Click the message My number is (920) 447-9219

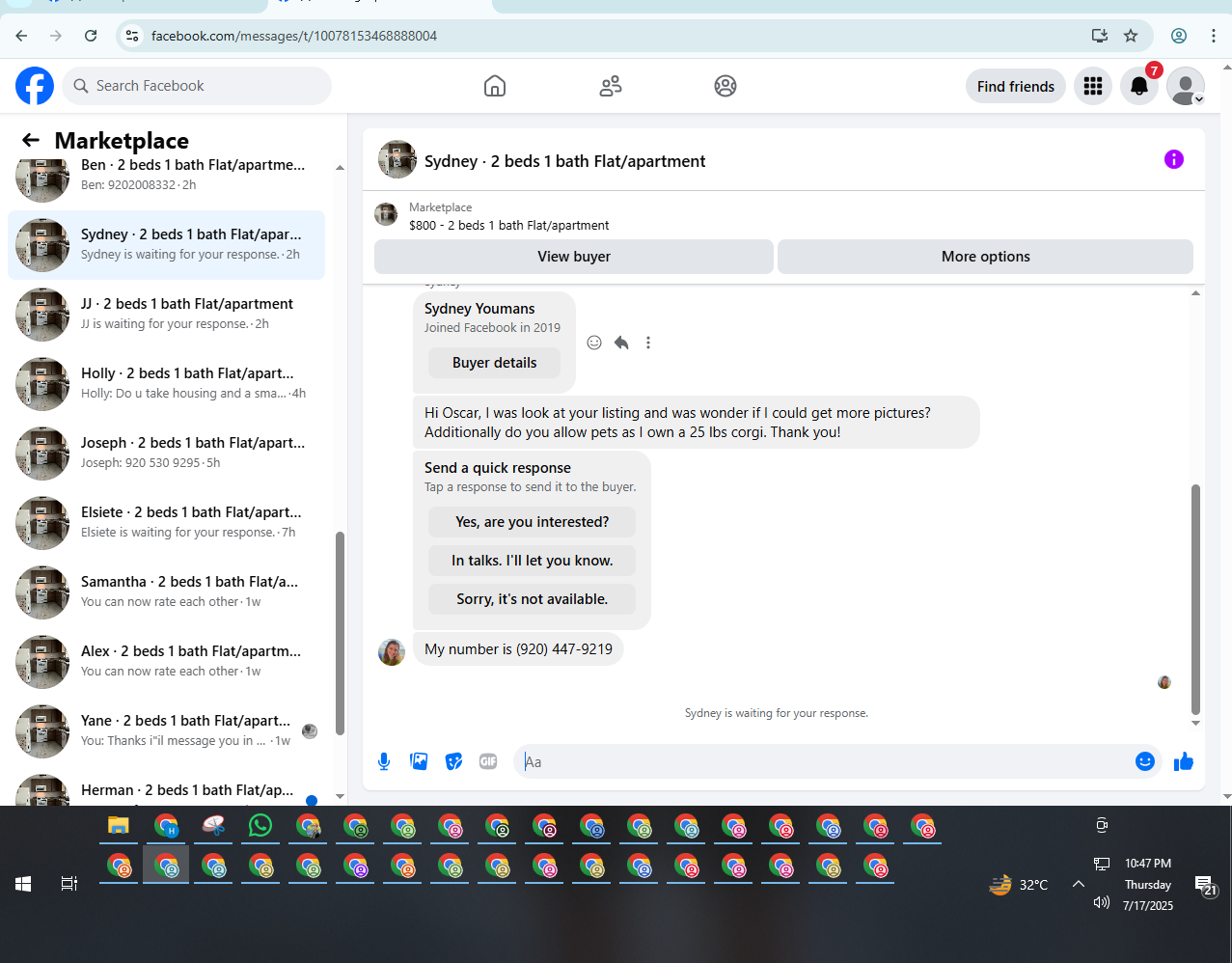(519, 649)
